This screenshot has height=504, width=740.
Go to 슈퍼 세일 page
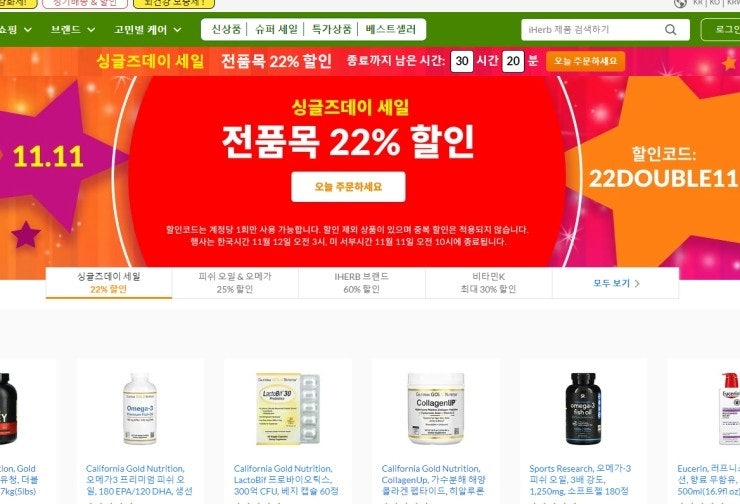pos(277,29)
